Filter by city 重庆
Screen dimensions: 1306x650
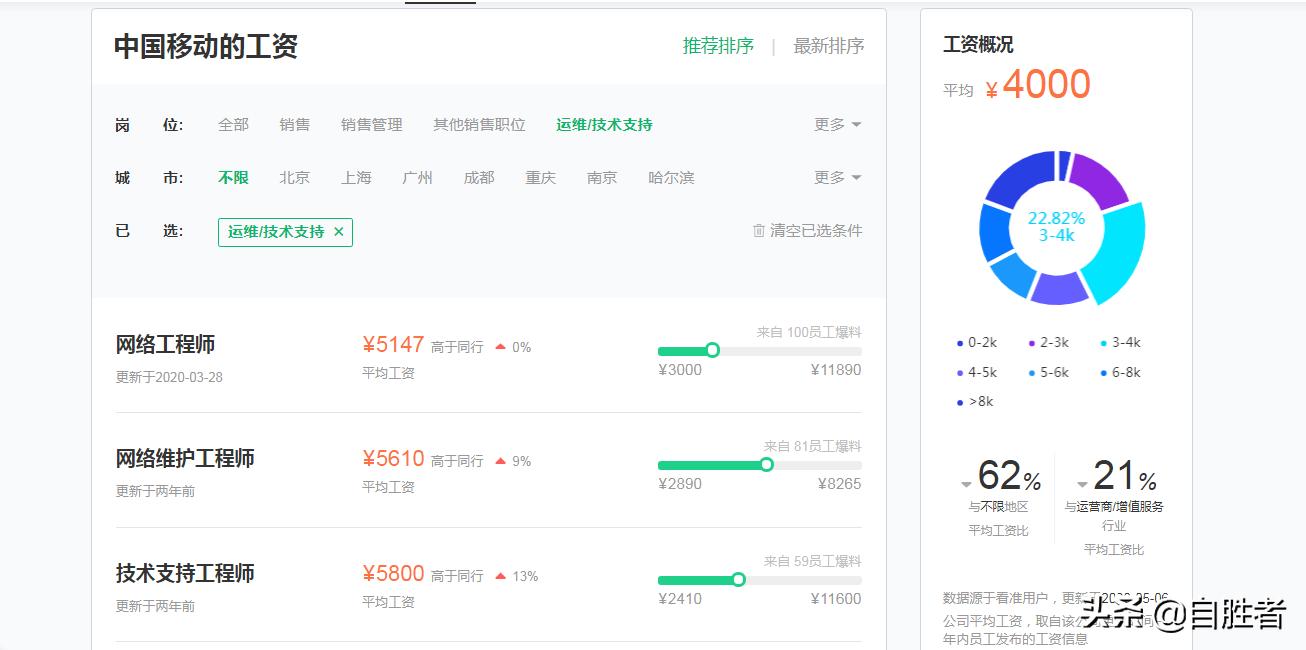coord(541,178)
